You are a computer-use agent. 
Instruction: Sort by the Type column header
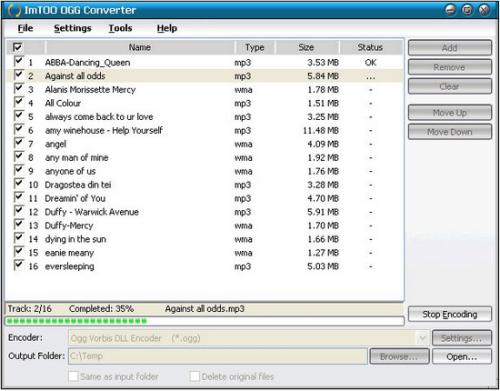[x=255, y=47]
